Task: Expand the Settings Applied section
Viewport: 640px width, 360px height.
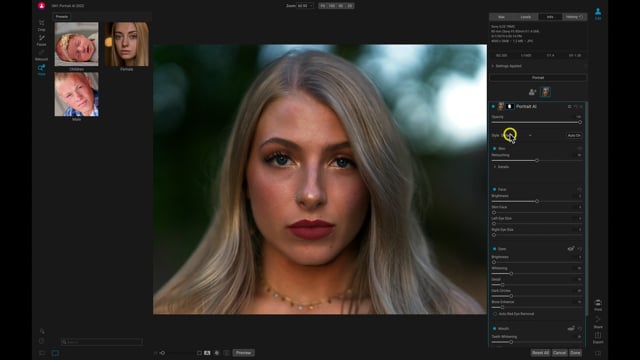Action: [507, 66]
